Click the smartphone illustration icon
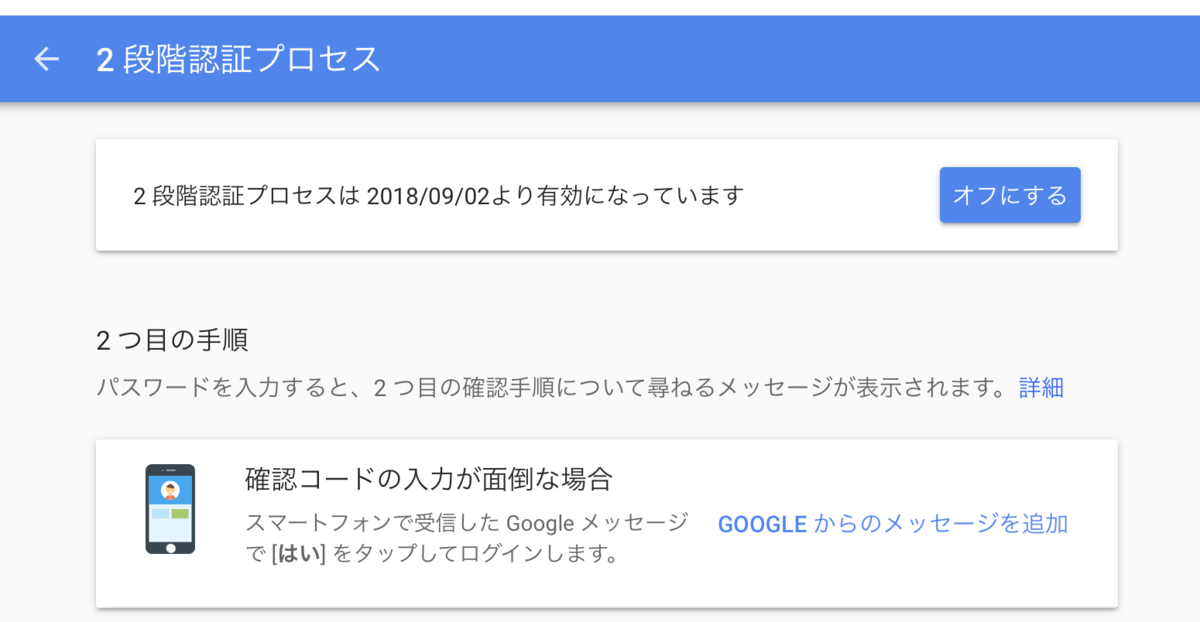This screenshot has height=622, width=1200. click(170, 509)
